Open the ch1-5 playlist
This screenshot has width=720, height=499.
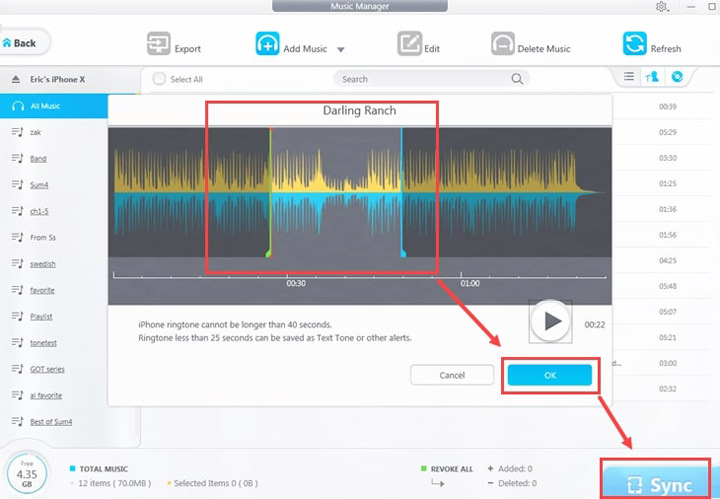pyautogui.click(x=39, y=211)
